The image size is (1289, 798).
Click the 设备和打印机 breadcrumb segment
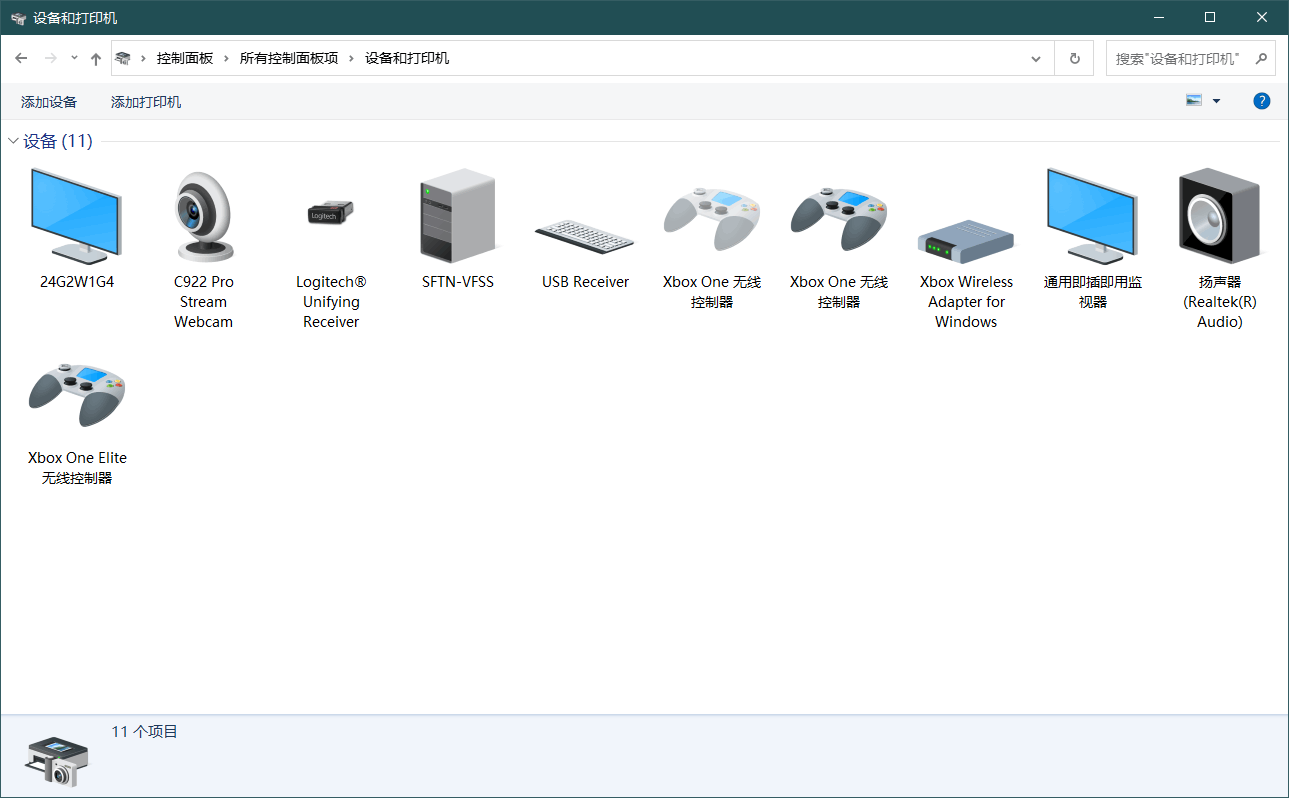[407, 58]
